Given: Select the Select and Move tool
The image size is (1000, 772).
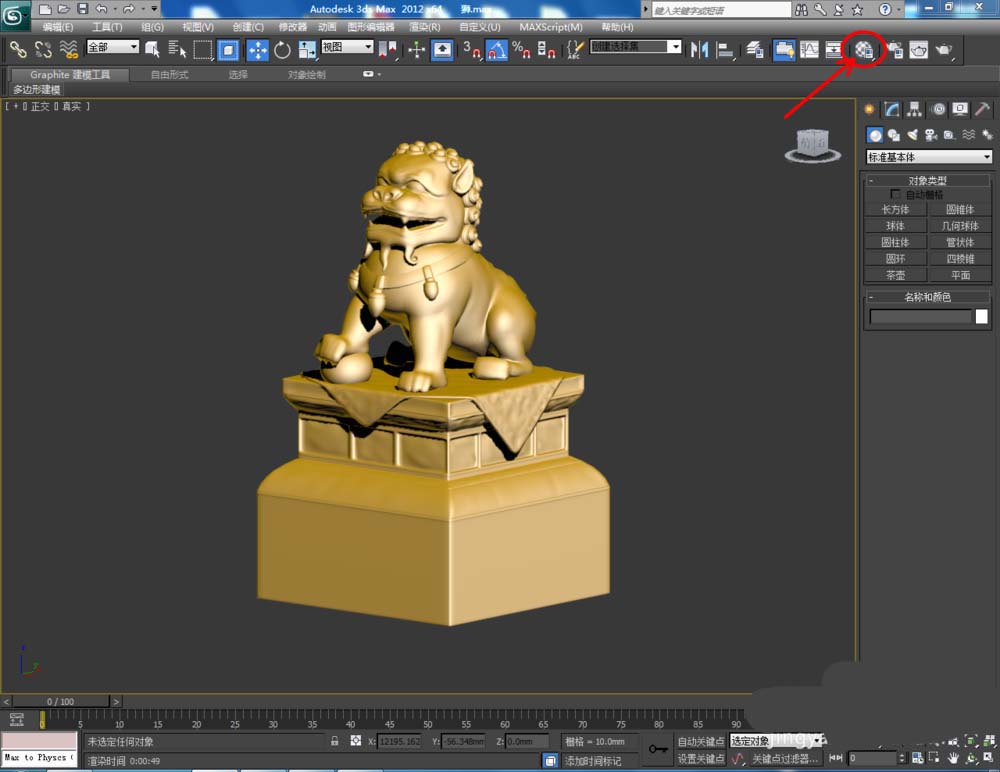Looking at the screenshot, I should [257, 50].
